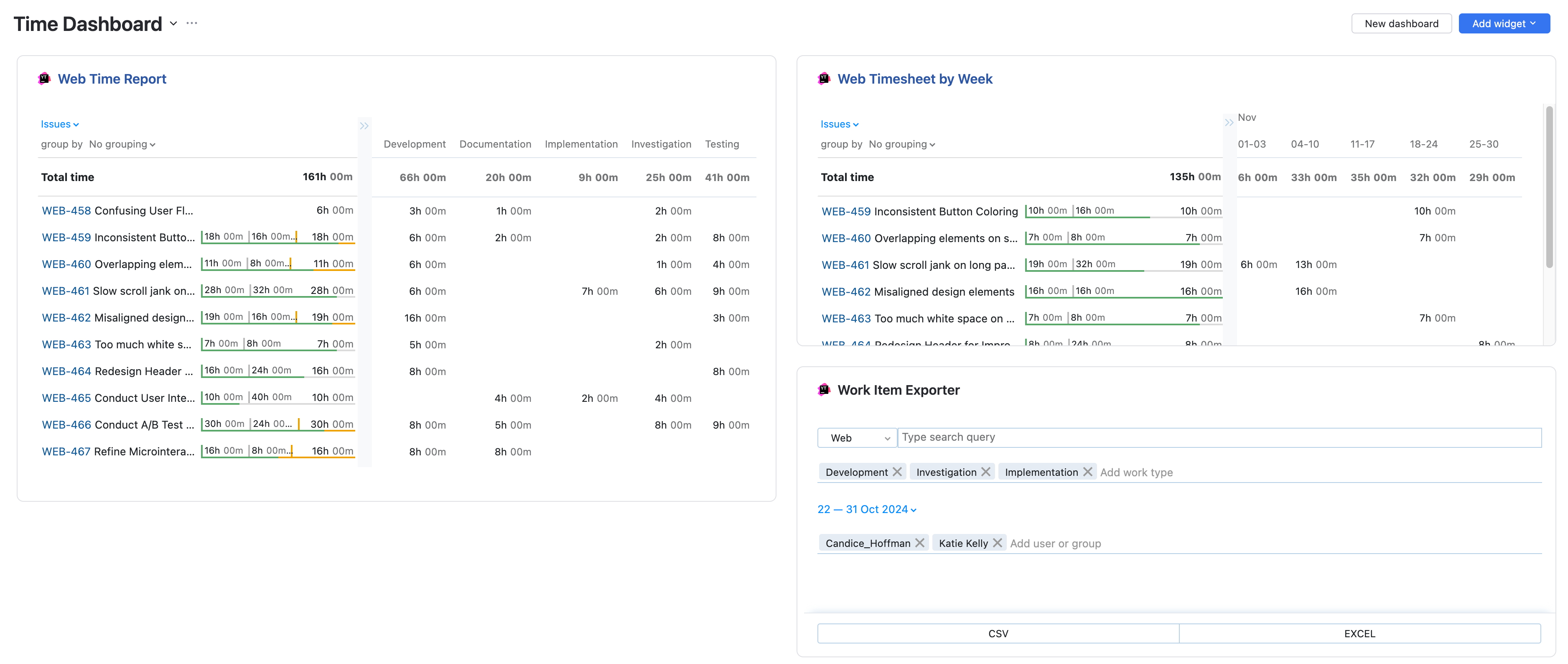Open Issues dropdown in Web Timesheet by Week
This screenshot has height=664, width=1568.
(x=840, y=124)
